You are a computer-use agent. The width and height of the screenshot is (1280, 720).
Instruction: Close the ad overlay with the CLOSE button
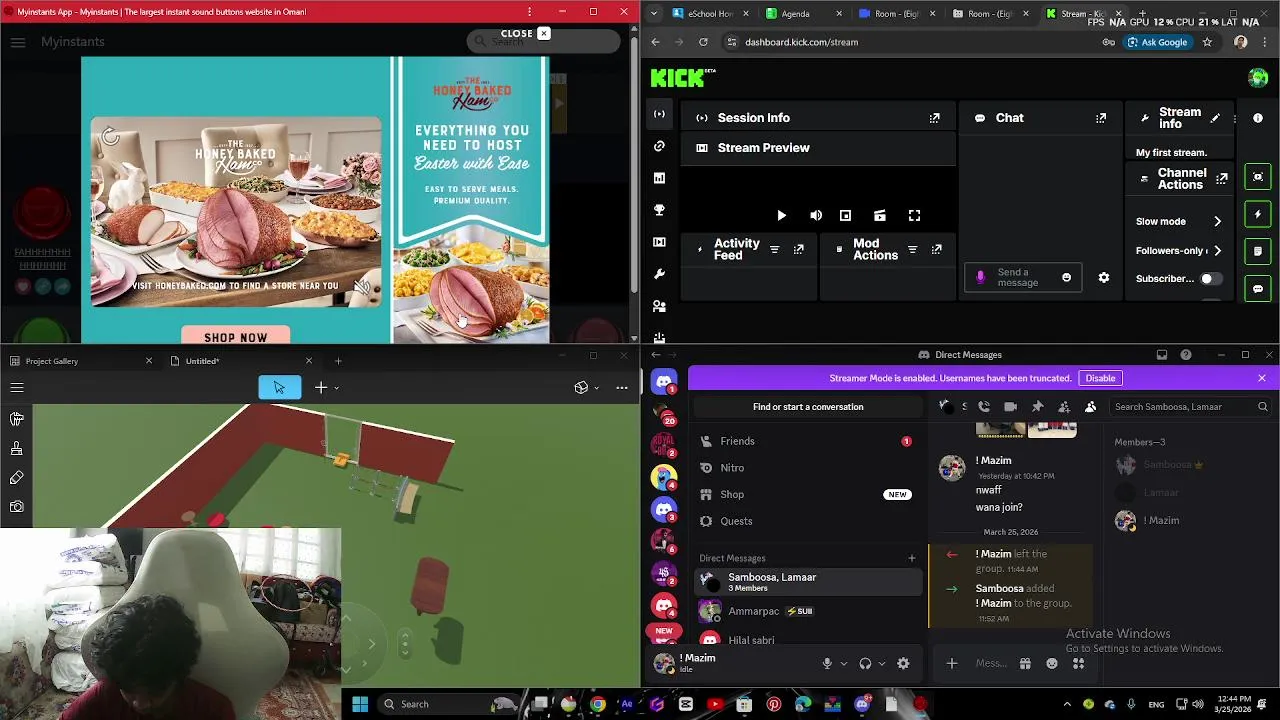(525, 33)
